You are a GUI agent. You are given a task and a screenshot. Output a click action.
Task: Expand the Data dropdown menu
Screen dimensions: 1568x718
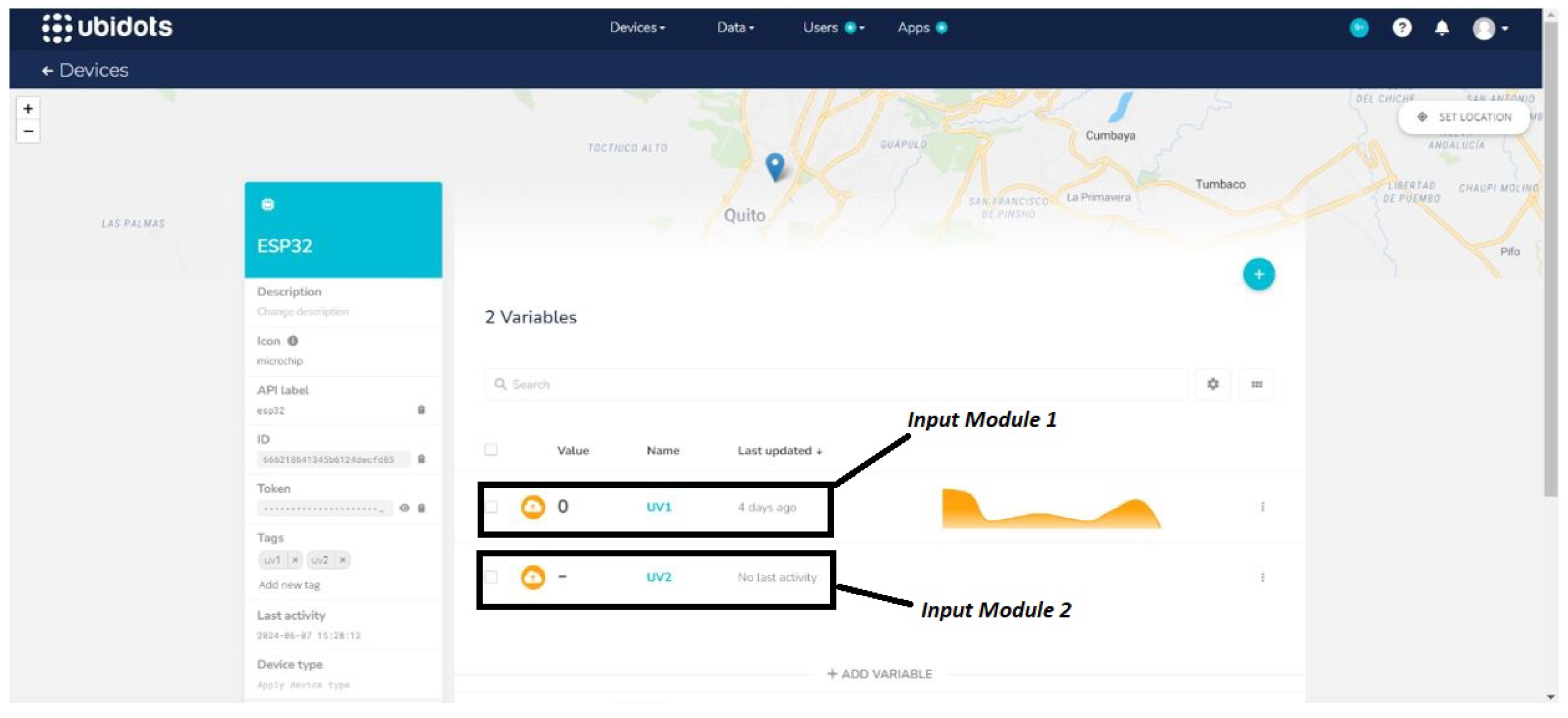[x=735, y=28]
